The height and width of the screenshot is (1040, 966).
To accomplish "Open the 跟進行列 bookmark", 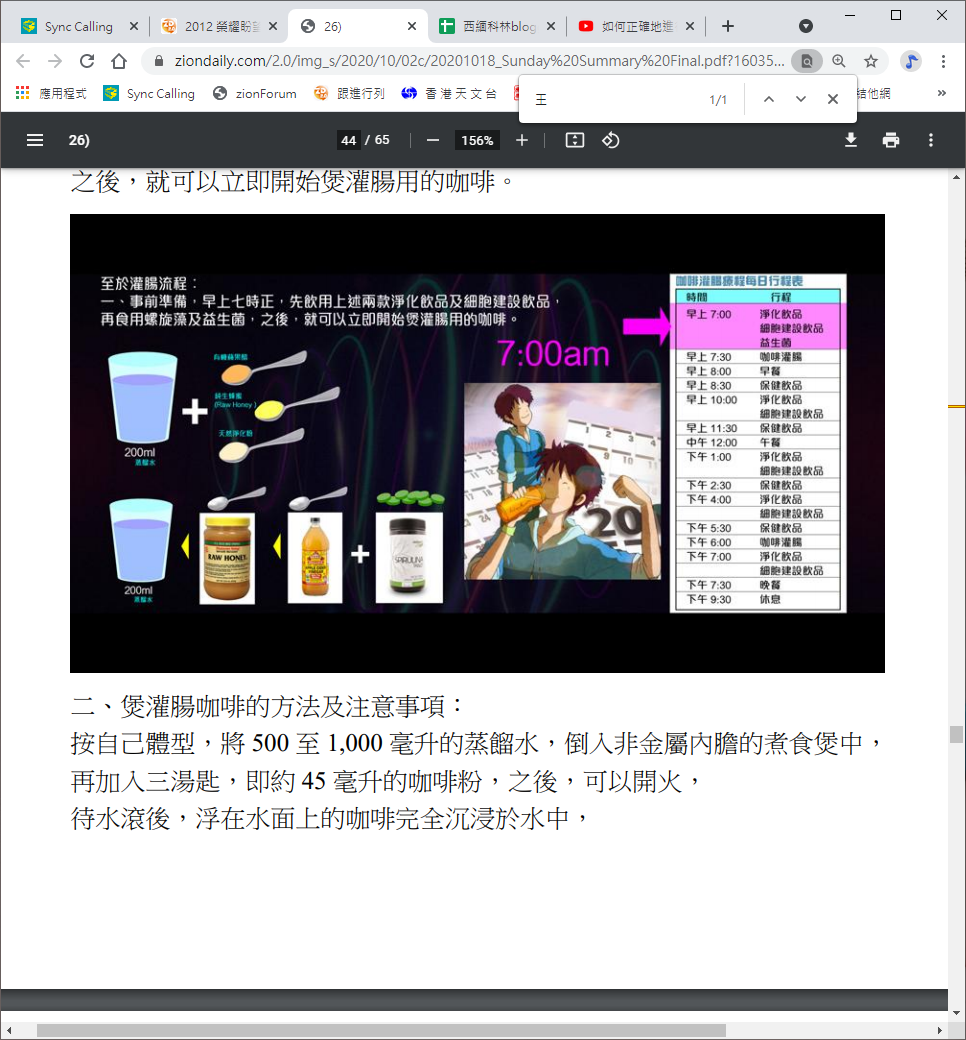I will click(x=350, y=94).
